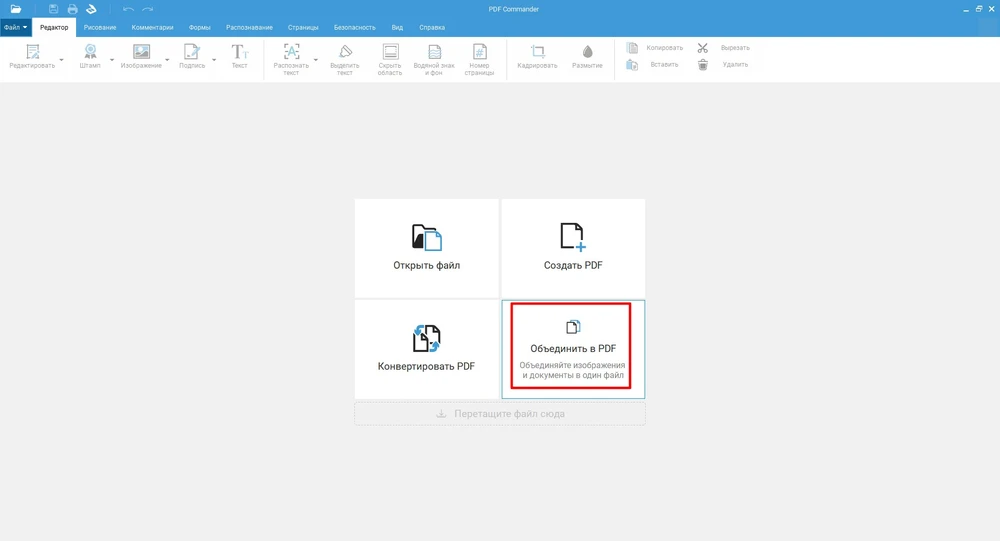The width and height of the screenshot is (1000, 541).
Task: Click the Открыть файл tile
Action: coord(426,247)
